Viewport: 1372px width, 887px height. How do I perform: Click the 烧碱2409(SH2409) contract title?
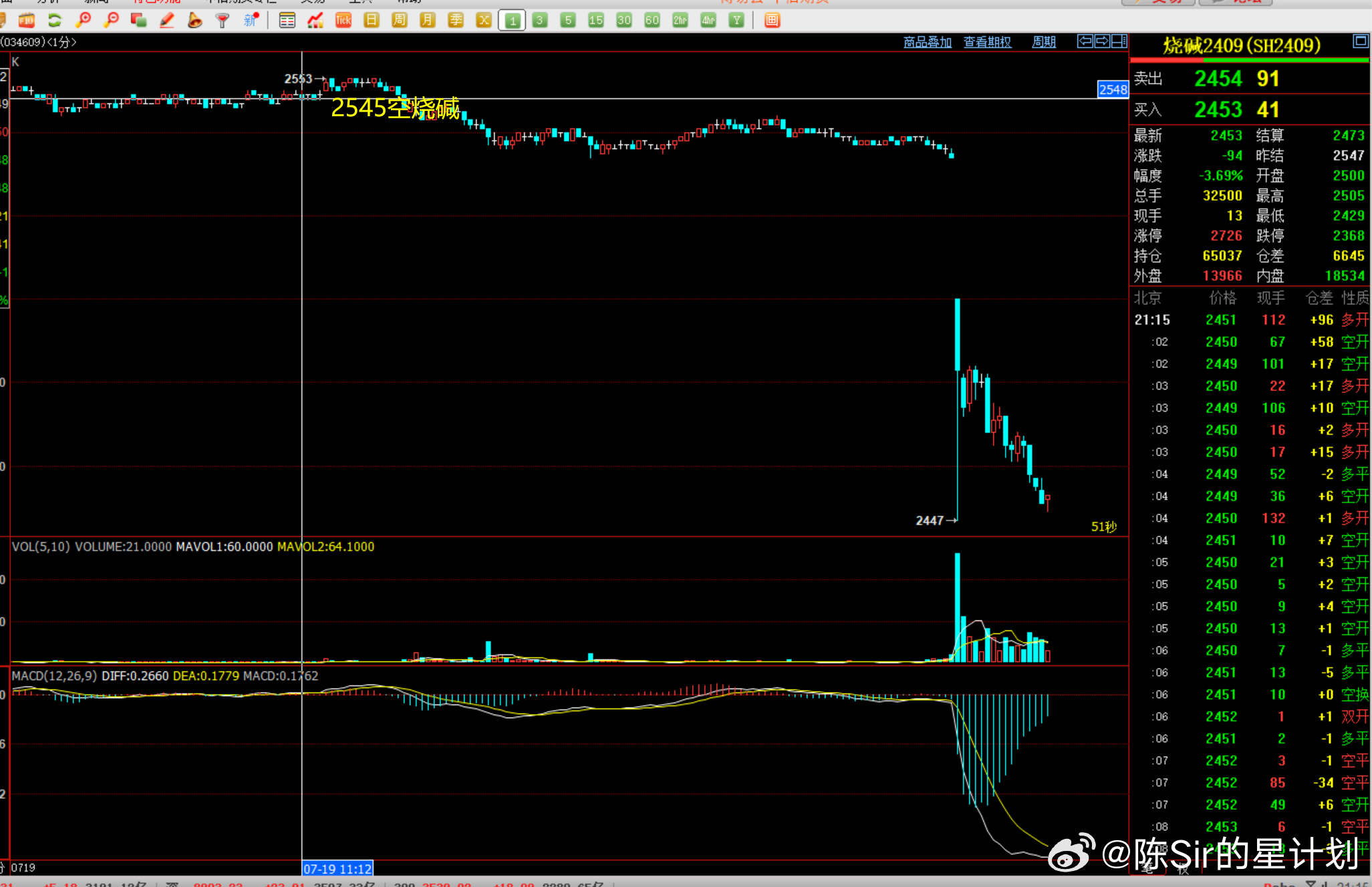pos(1242,45)
